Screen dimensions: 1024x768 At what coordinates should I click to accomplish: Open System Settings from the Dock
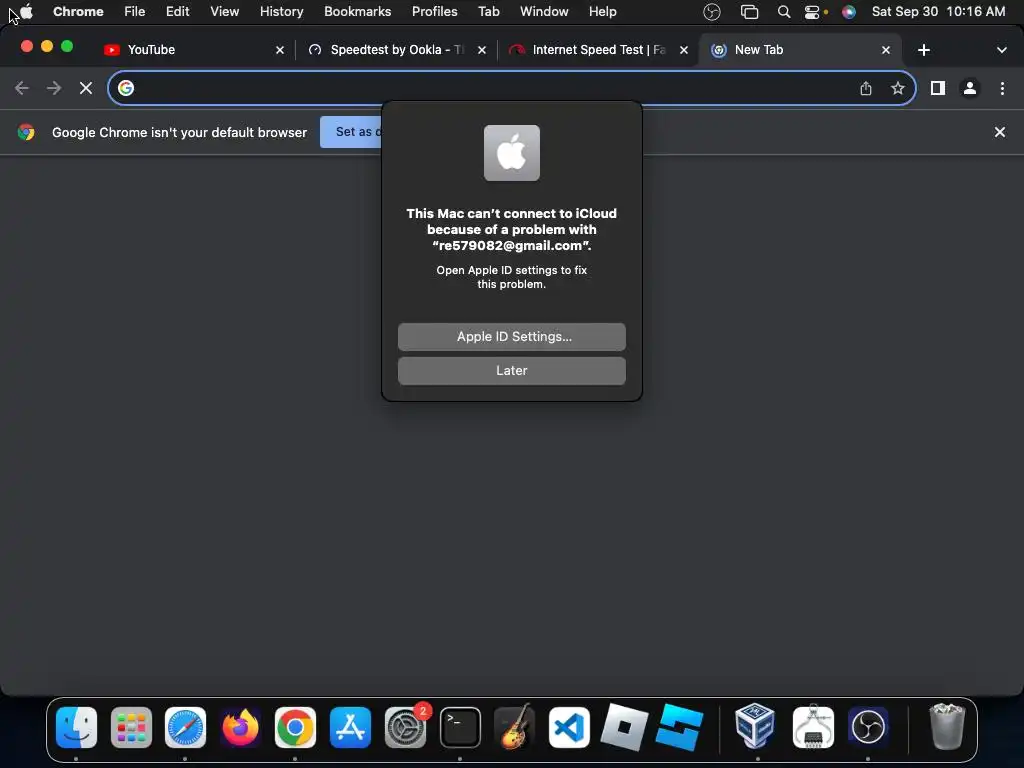tap(406, 727)
